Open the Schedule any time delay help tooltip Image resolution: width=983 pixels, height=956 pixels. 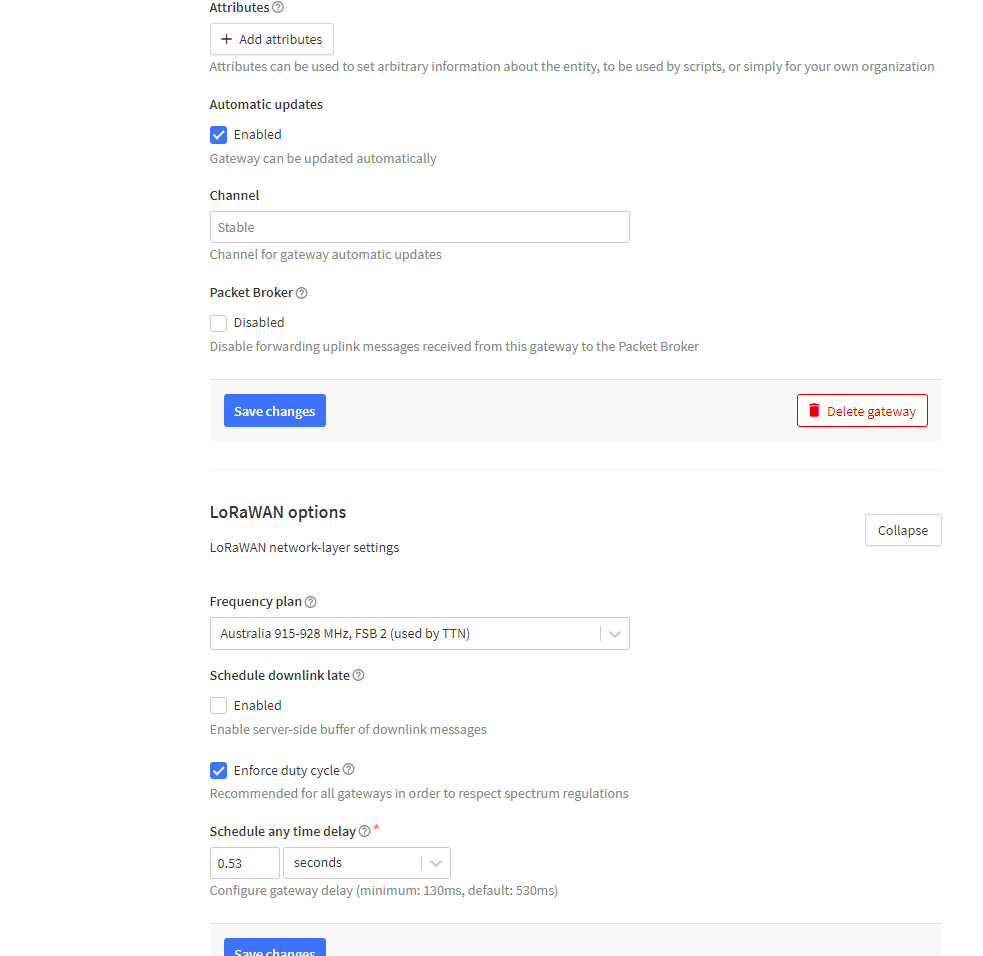click(362, 830)
